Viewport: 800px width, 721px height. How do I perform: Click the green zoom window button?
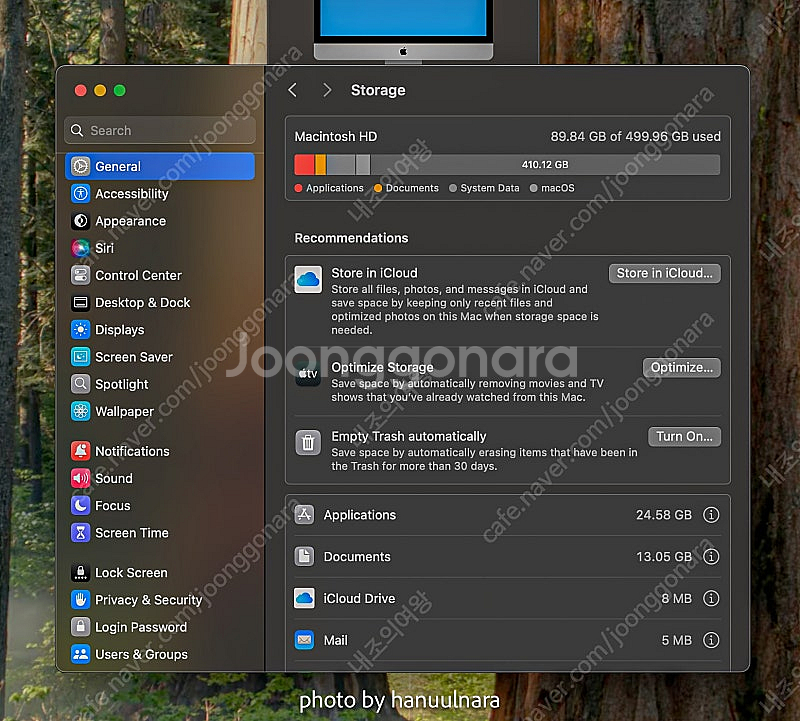119,90
